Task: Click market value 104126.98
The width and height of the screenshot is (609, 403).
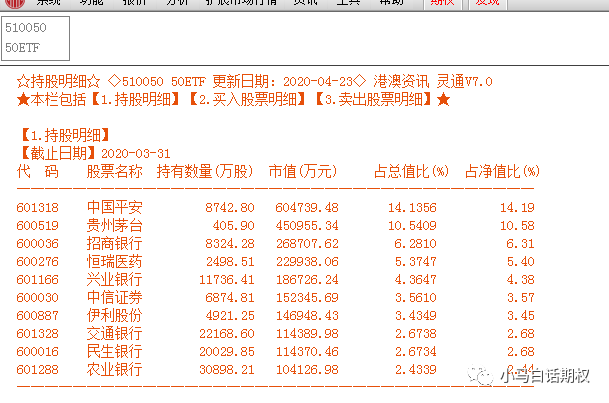Action: click(x=307, y=370)
